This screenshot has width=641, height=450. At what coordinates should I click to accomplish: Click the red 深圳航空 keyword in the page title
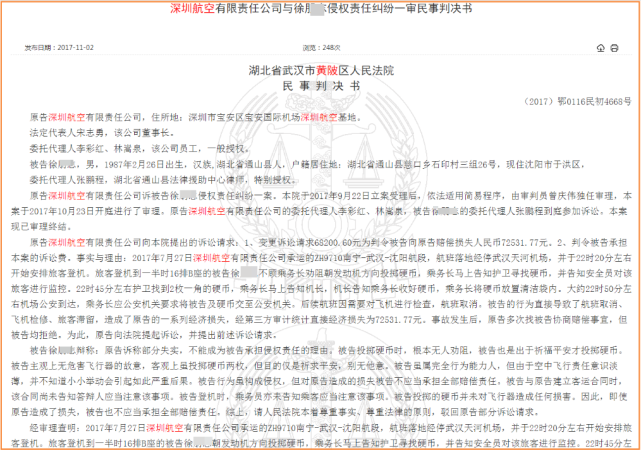[192, 8]
